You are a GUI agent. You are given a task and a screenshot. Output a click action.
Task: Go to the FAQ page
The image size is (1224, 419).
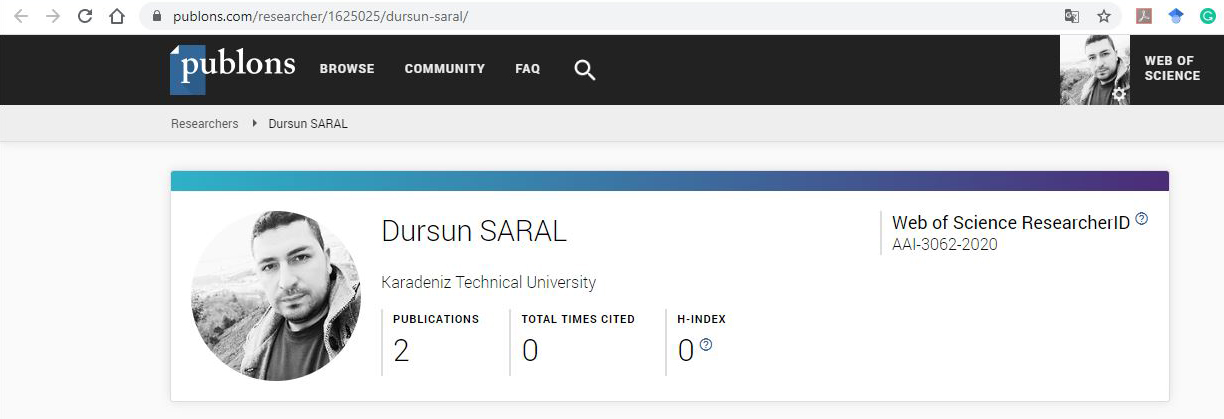527,69
